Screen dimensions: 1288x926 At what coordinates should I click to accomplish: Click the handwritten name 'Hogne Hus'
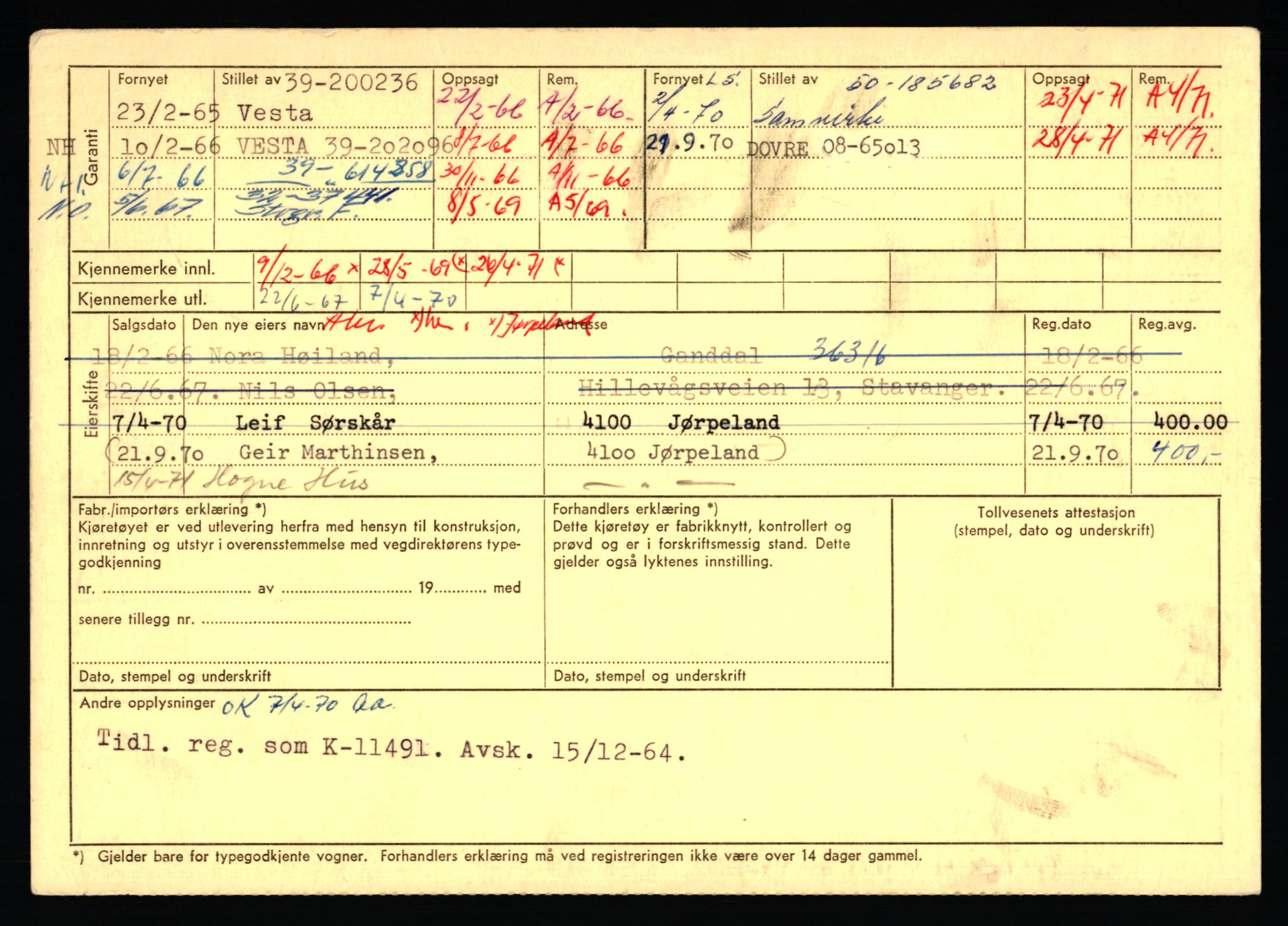288,482
